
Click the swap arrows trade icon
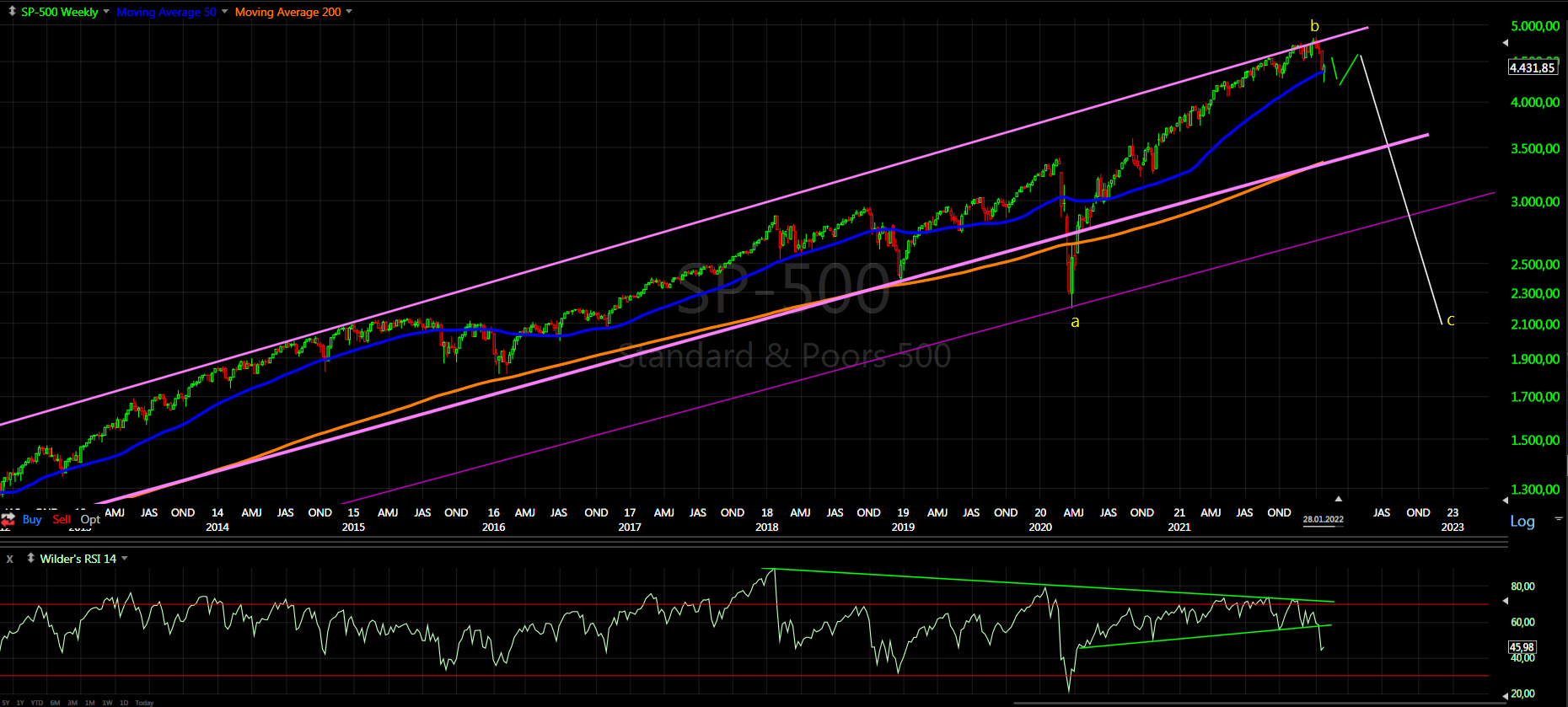(8, 519)
